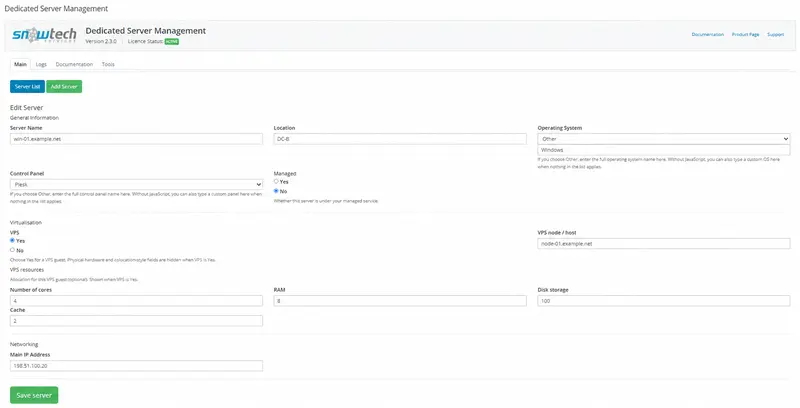Click the Add Server button

pos(64,86)
